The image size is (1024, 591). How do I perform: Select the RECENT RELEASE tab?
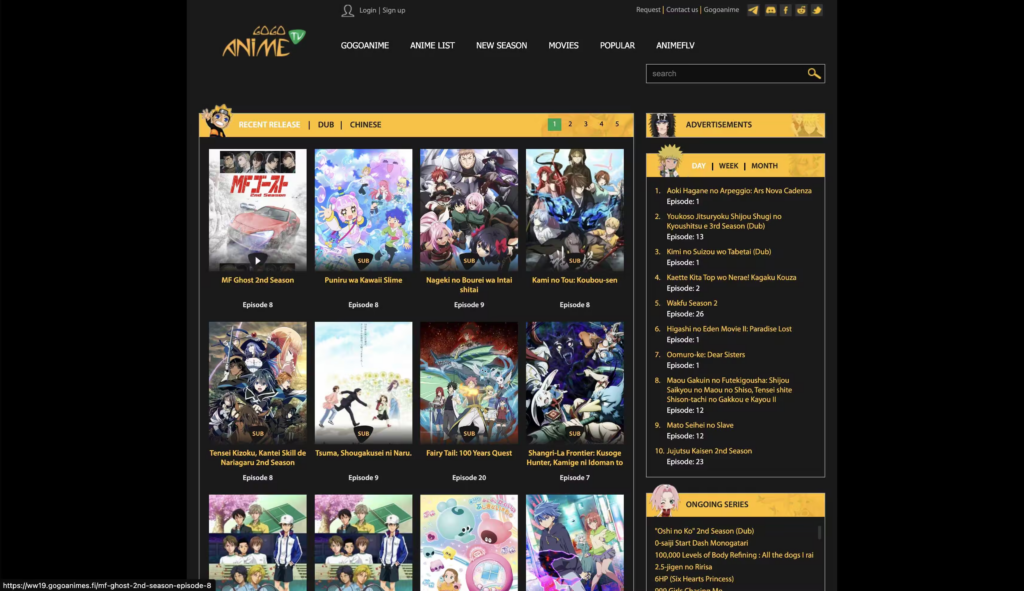tap(269, 125)
